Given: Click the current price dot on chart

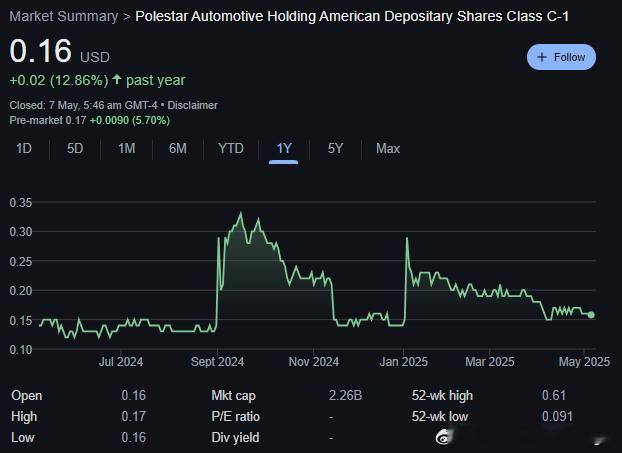Looking at the screenshot, I should tap(591, 315).
